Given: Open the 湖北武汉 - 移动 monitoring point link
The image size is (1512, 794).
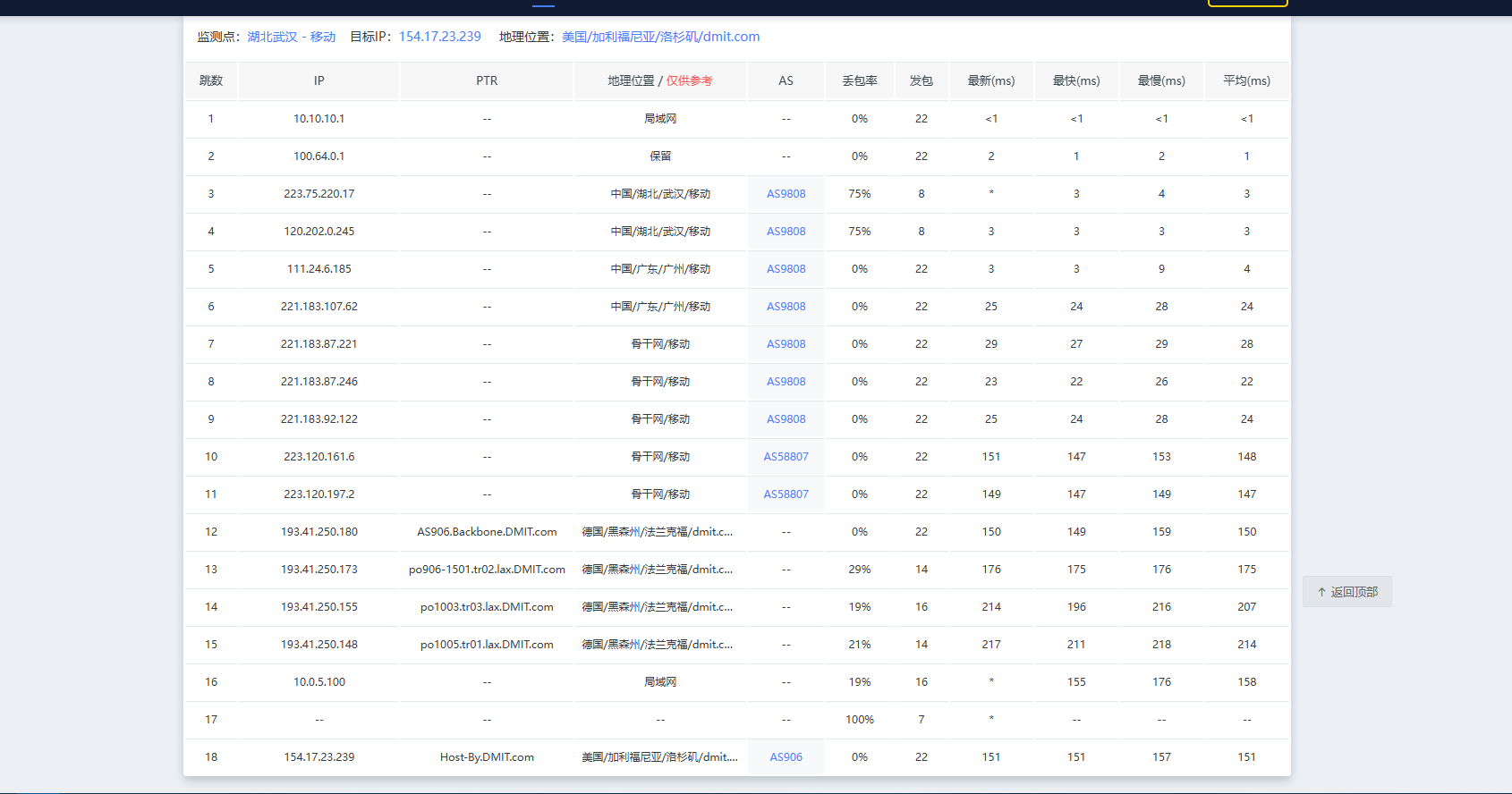Looking at the screenshot, I should tap(292, 37).
